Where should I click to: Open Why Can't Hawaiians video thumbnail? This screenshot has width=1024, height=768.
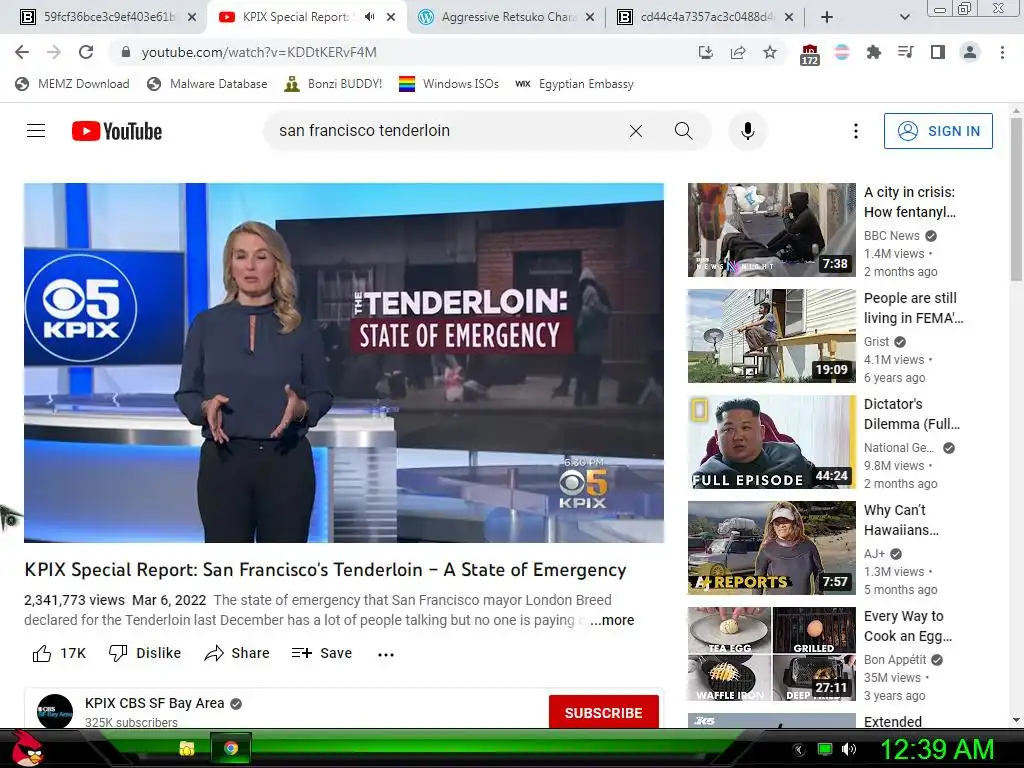click(x=771, y=548)
